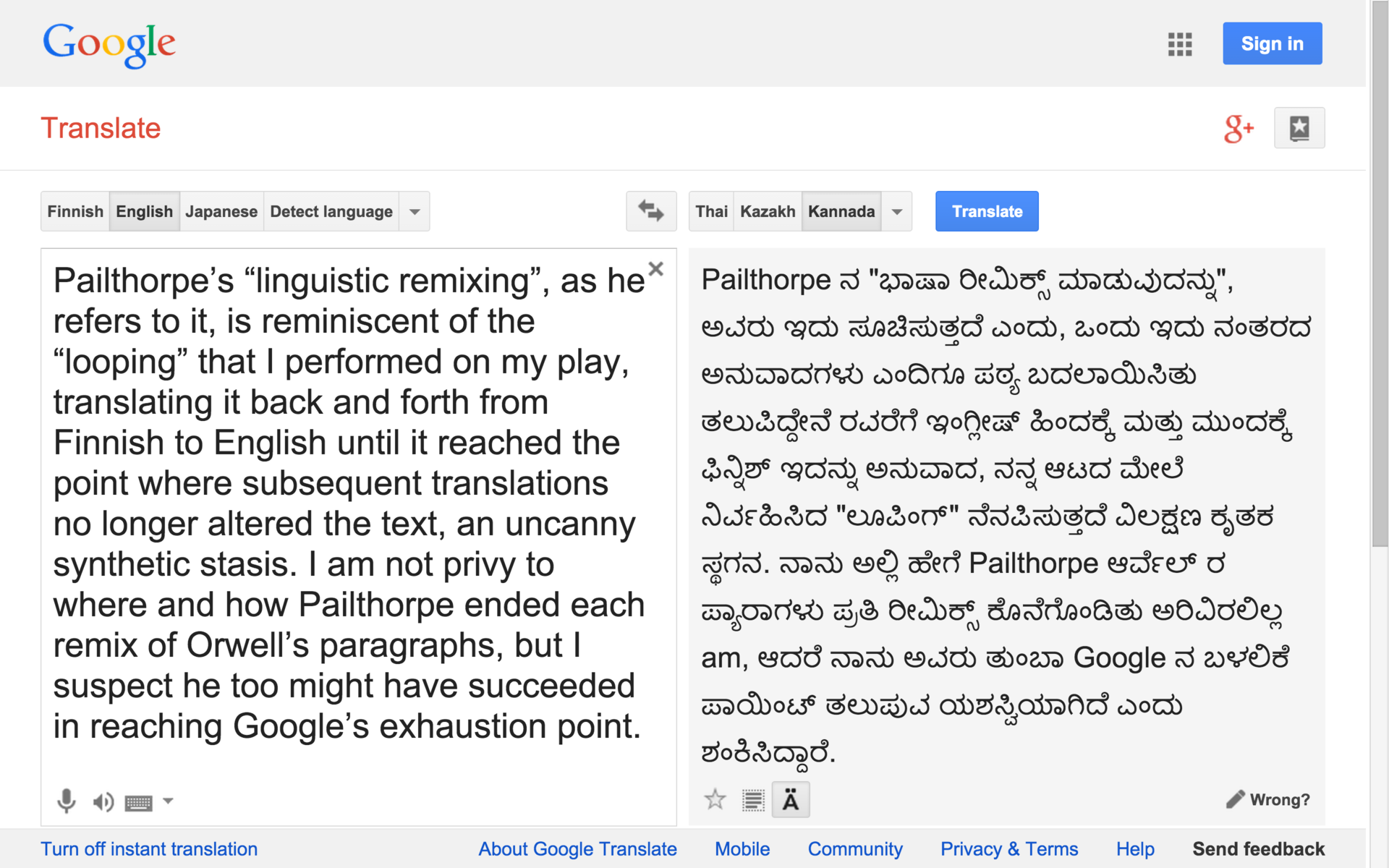Open the Phrasebook star icon

[x=1299, y=128]
